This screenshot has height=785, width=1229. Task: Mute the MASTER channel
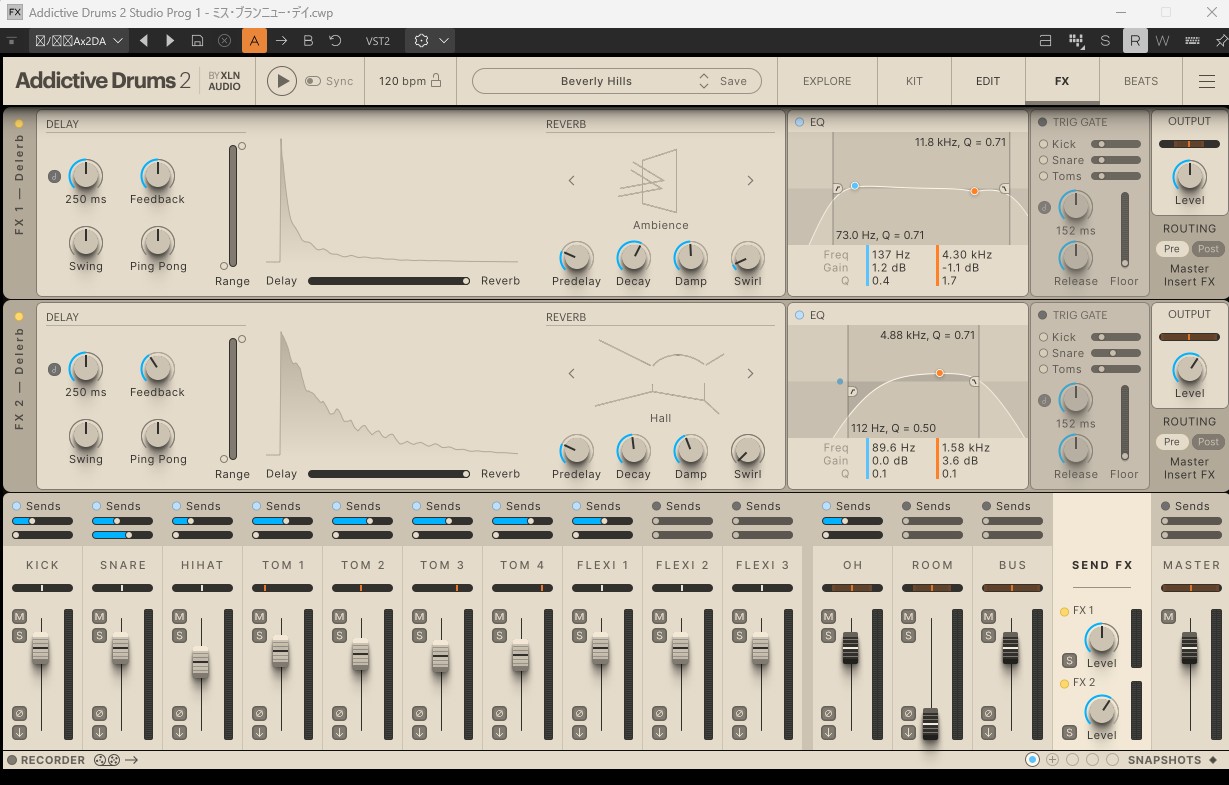[1167, 617]
